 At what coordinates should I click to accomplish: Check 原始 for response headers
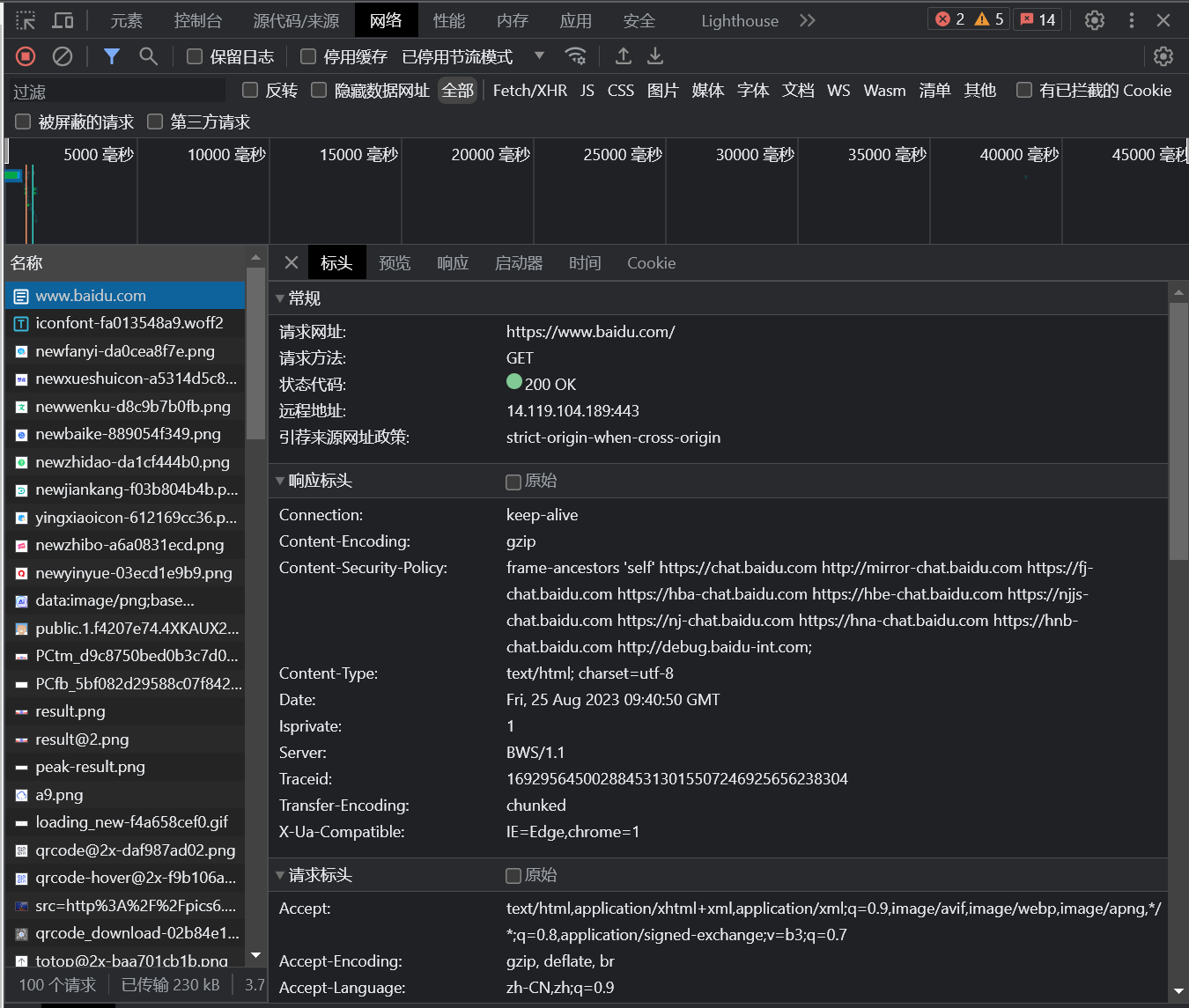tap(513, 482)
